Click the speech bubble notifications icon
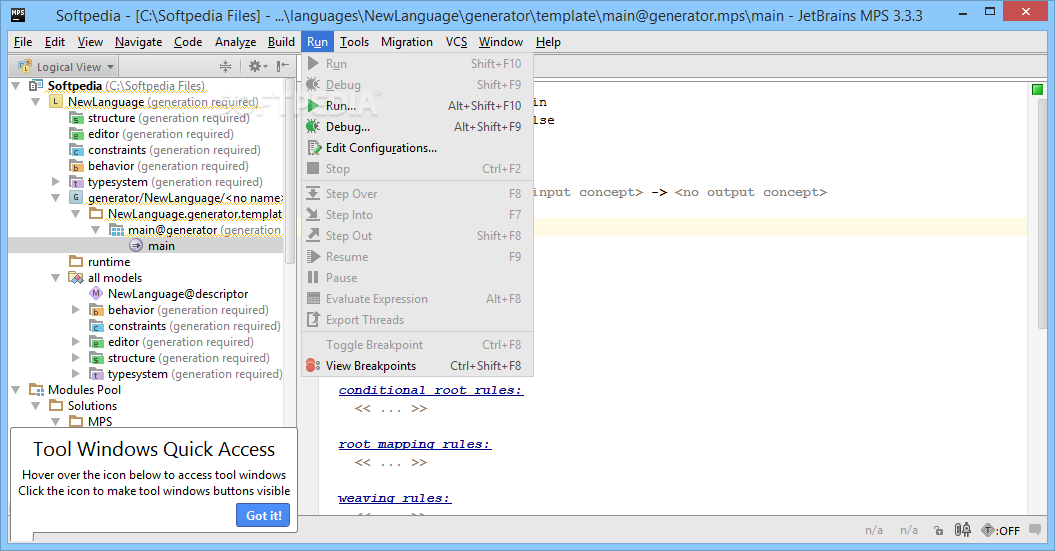This screenshot has width=1055, height=551. 1035,529
